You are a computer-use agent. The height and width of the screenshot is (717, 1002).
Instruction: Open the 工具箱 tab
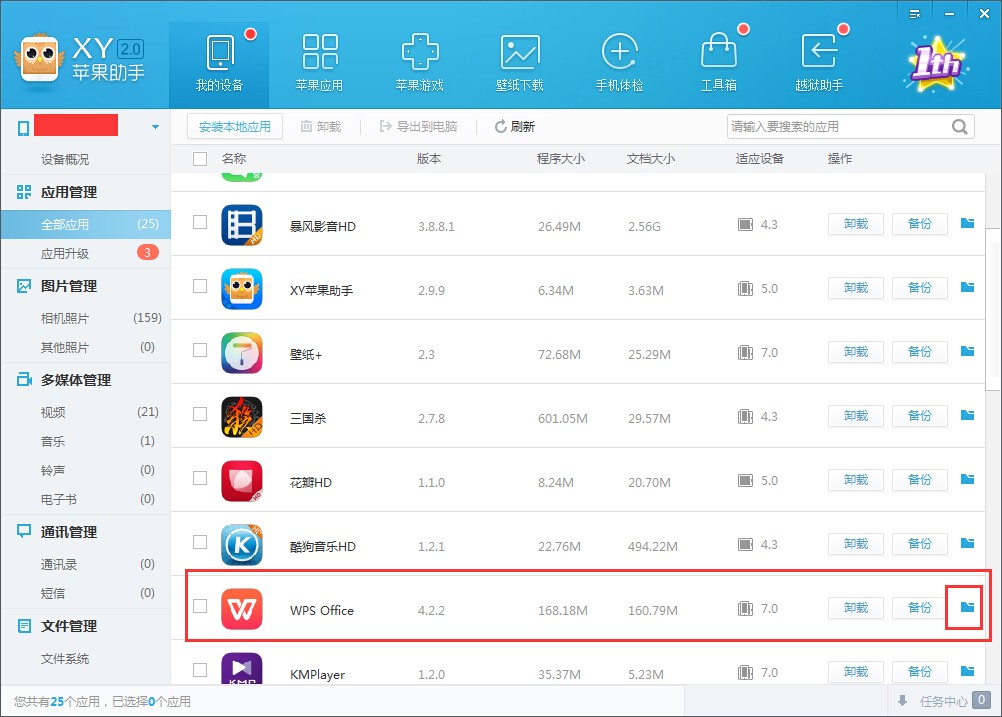click(x=719, y=65)
